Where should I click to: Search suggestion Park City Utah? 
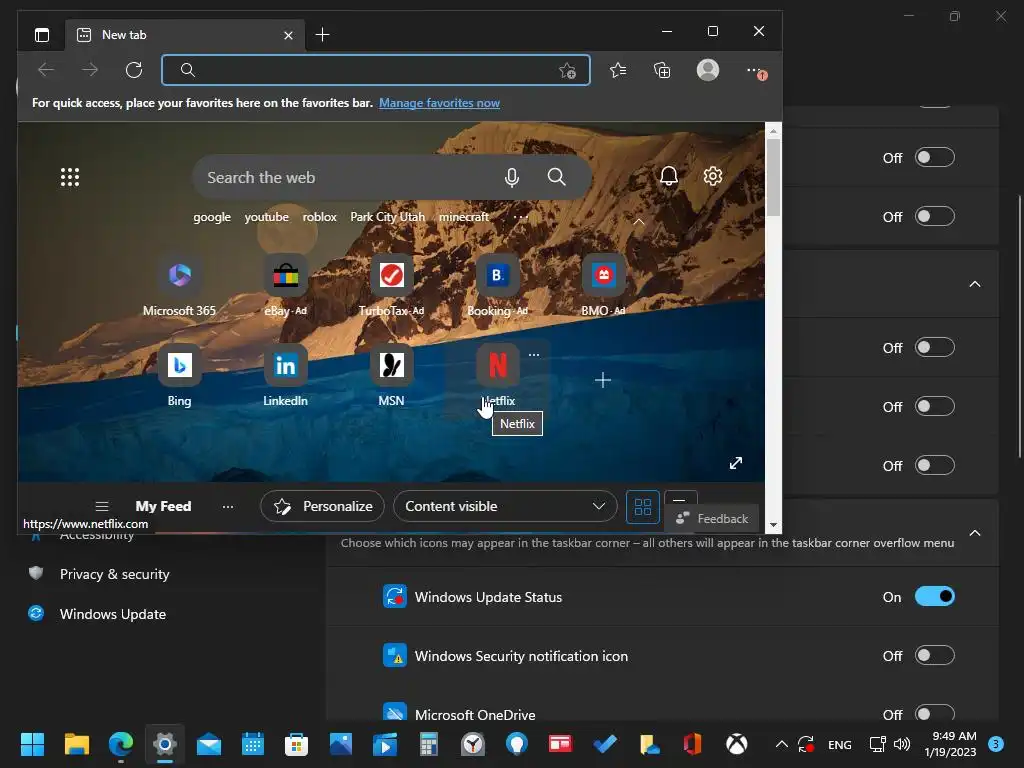[387, 217]
